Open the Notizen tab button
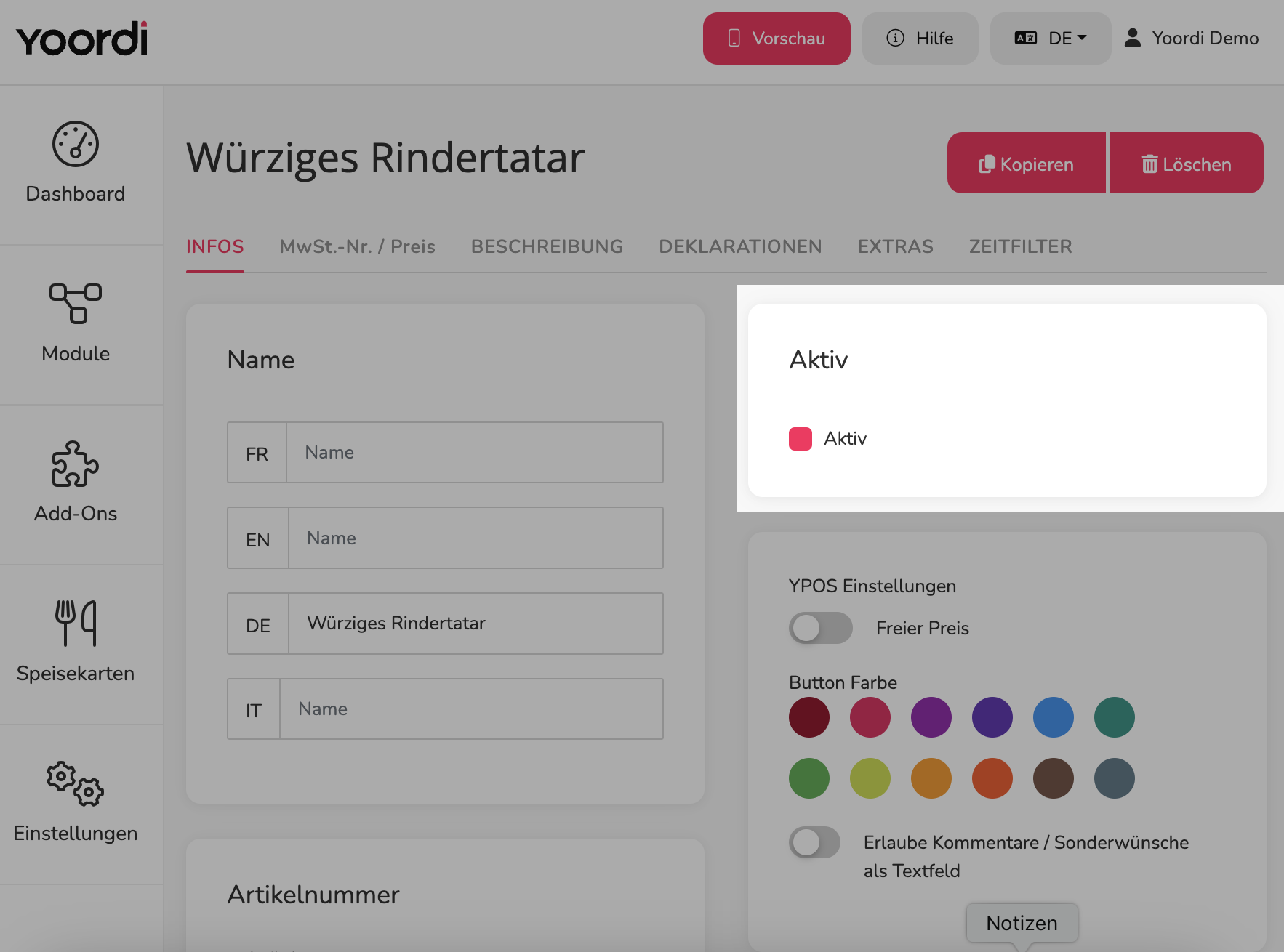 1022,923
